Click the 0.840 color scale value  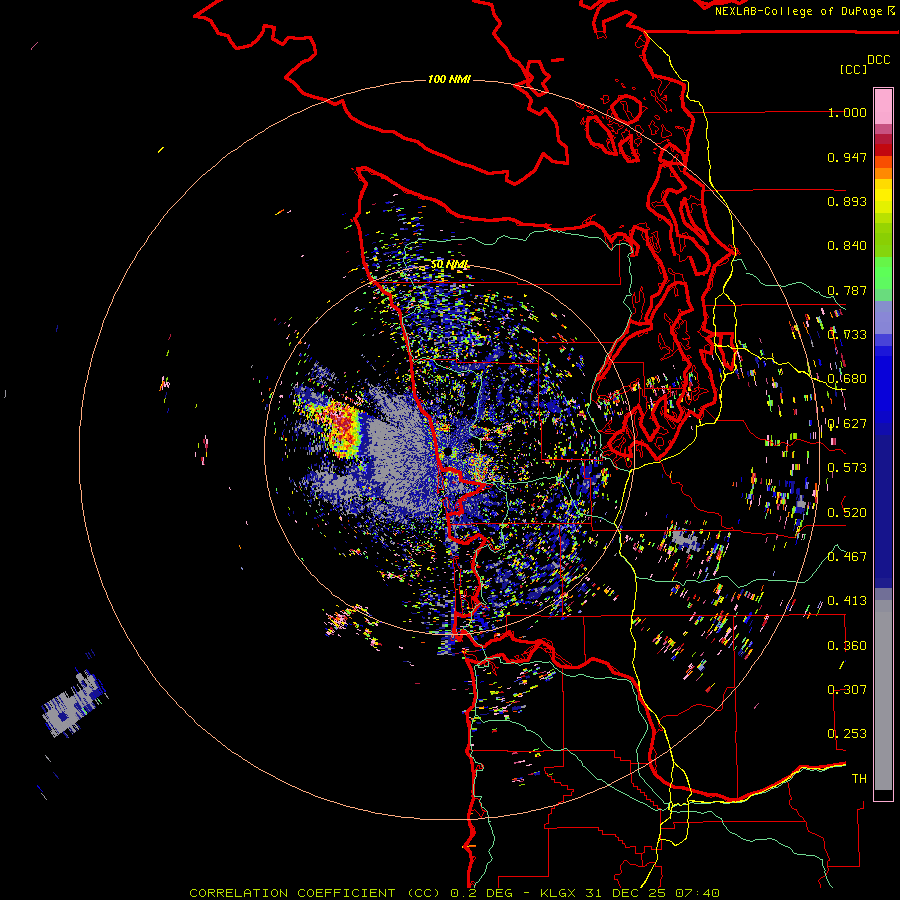tap(847, 246)
